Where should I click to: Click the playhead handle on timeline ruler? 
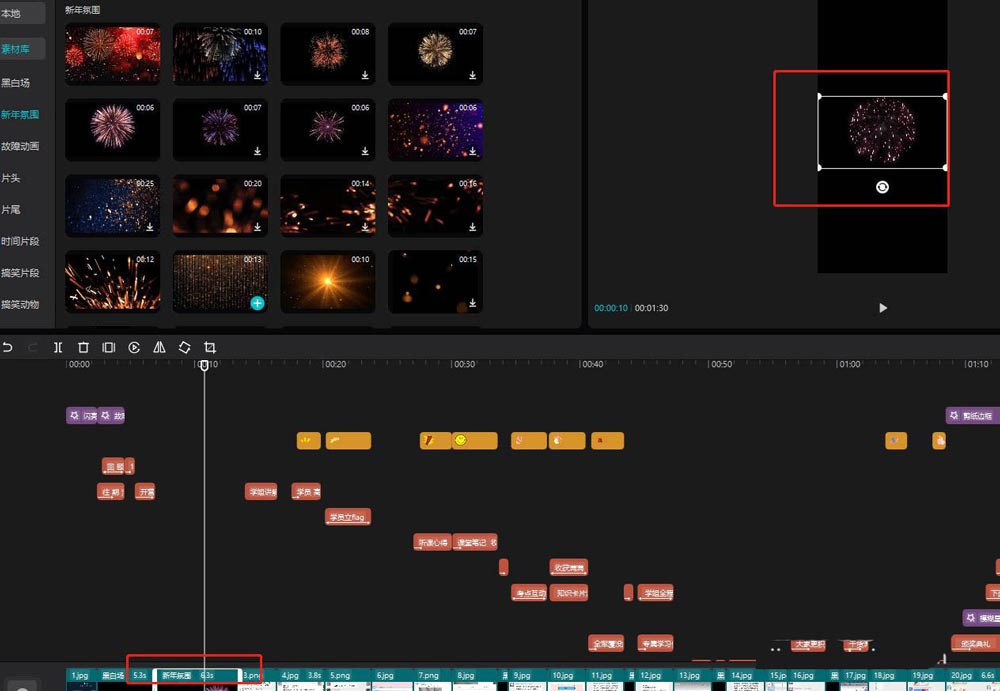(x=204, y=366)
